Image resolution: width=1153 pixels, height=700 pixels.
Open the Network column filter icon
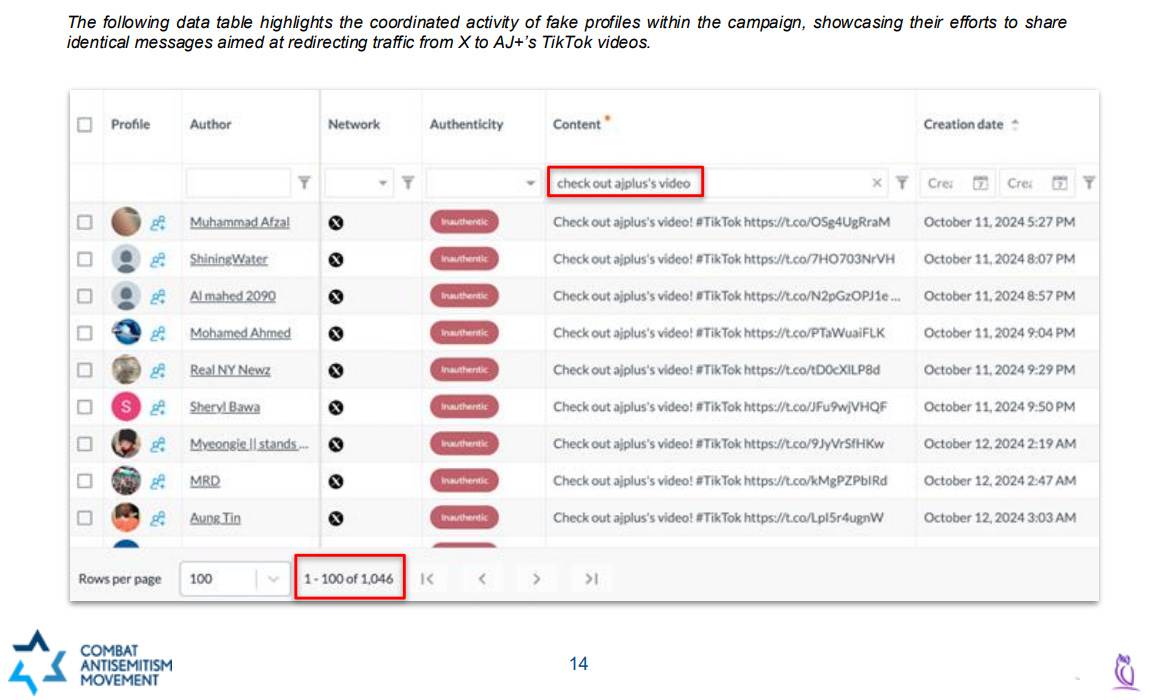[408, 182]
